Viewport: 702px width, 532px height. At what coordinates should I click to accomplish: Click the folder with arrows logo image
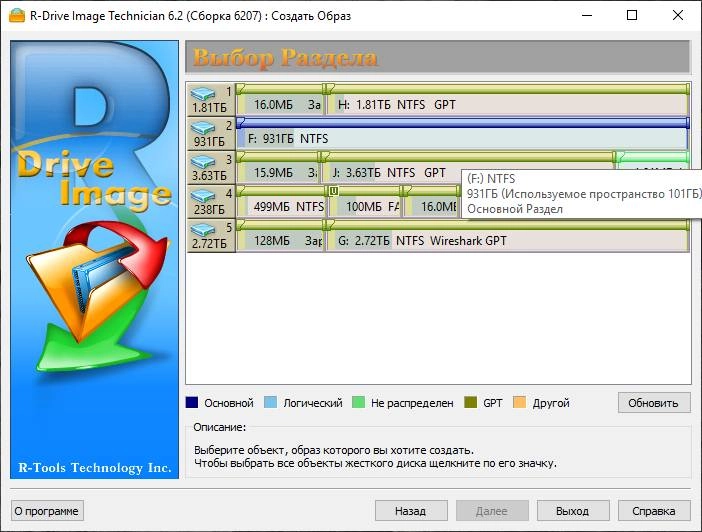point(98,296)
